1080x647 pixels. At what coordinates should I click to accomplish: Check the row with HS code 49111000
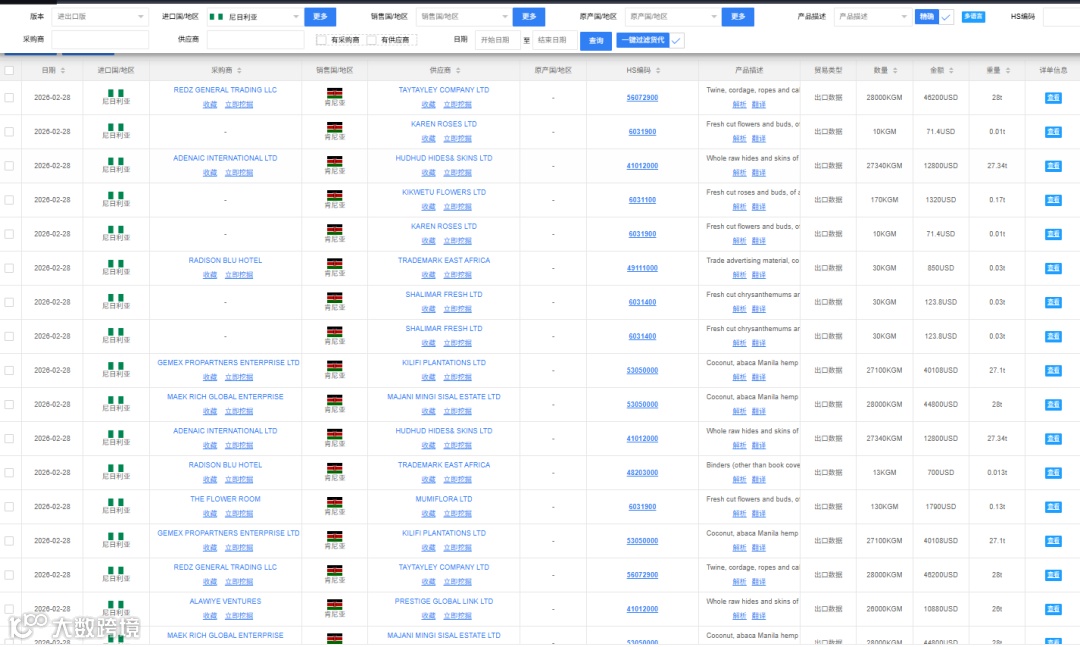click(x=9, y=268)
